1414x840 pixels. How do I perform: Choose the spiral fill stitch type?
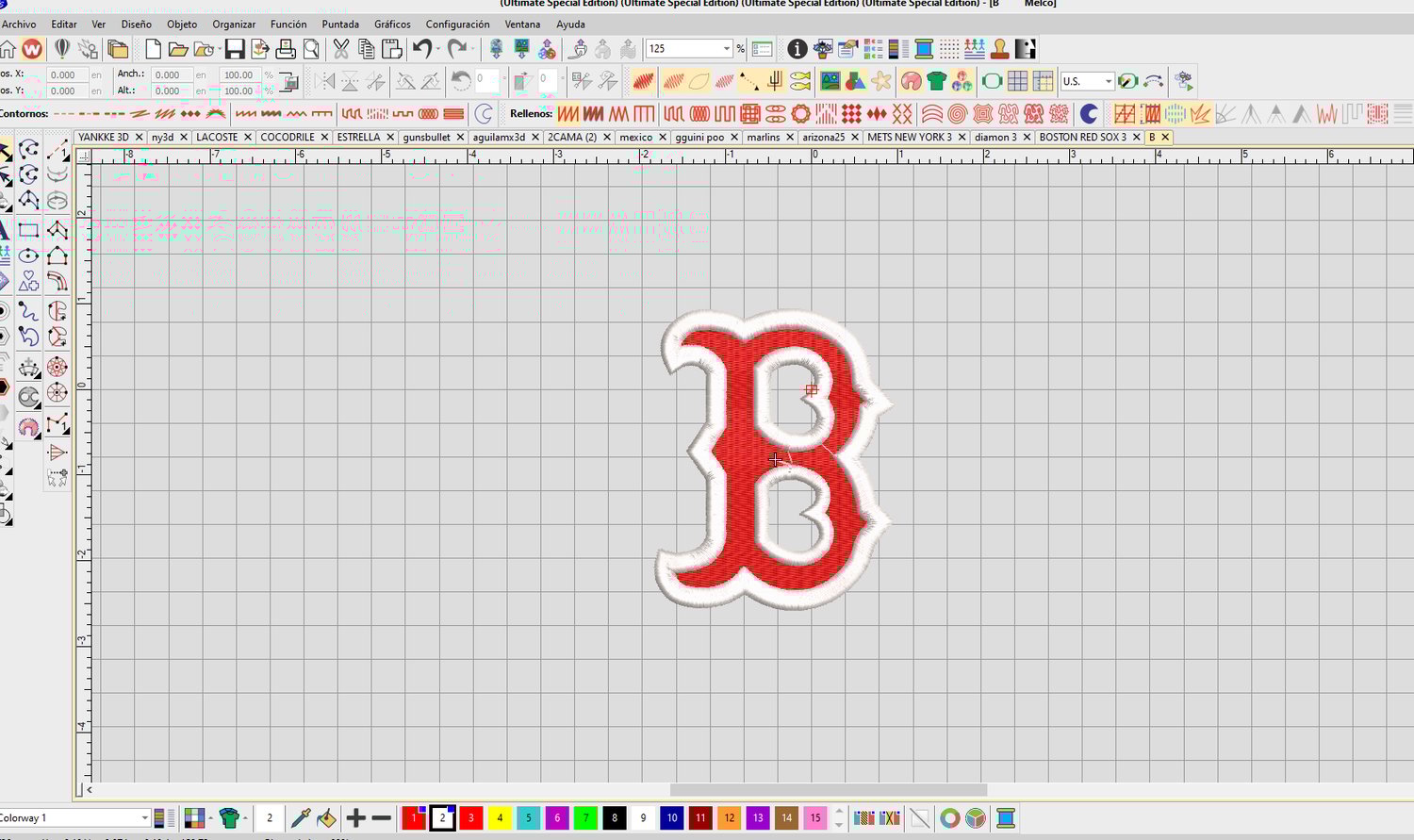pos(958,114)
